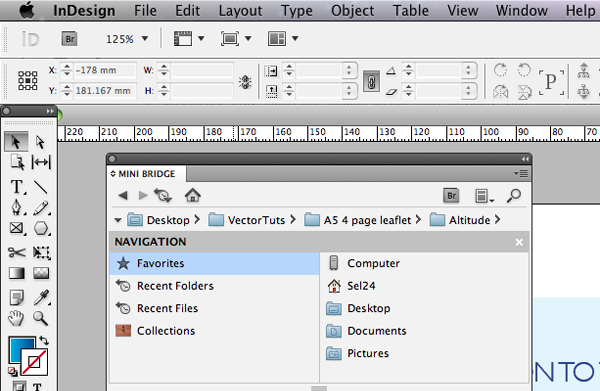Image resolution: width=600 pixels, height=391 pixels.
Task: Select the Line tool
Action: [x=41, y=187]
